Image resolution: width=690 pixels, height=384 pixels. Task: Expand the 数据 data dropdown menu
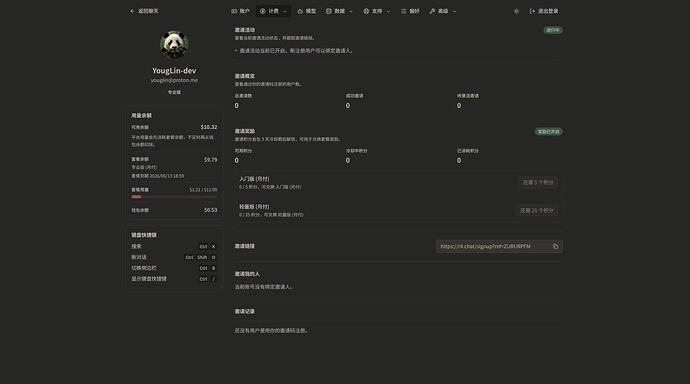(x=339, y=11)
